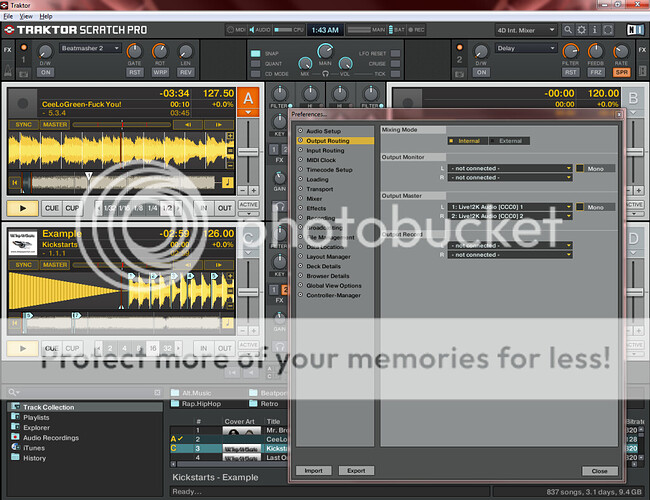The width and height of the screenshot is (650, 500).
Task: Enable QUANT checkbox in master panel
Action: (255, 63)
